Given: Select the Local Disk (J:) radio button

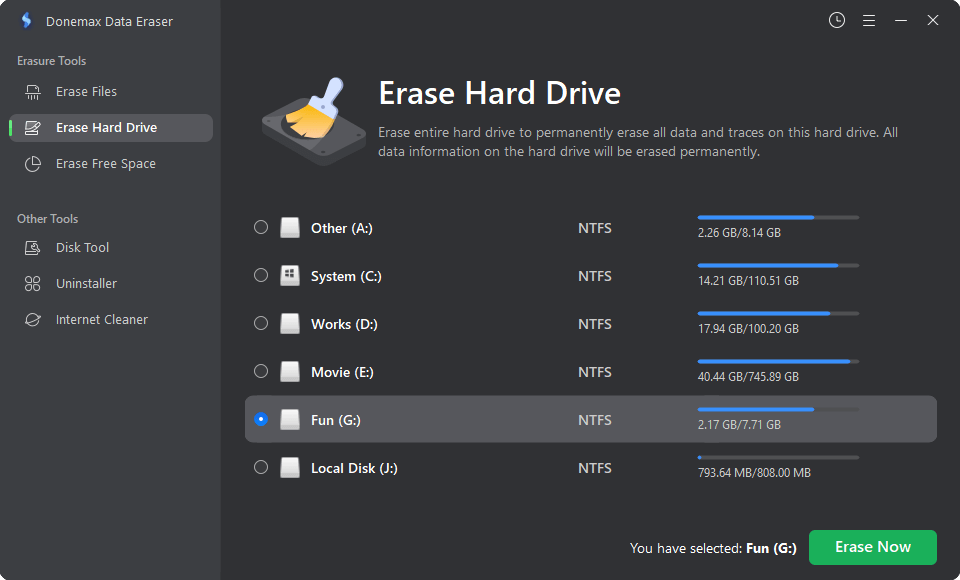Looking at the screenshot, I should click(261, 467).
